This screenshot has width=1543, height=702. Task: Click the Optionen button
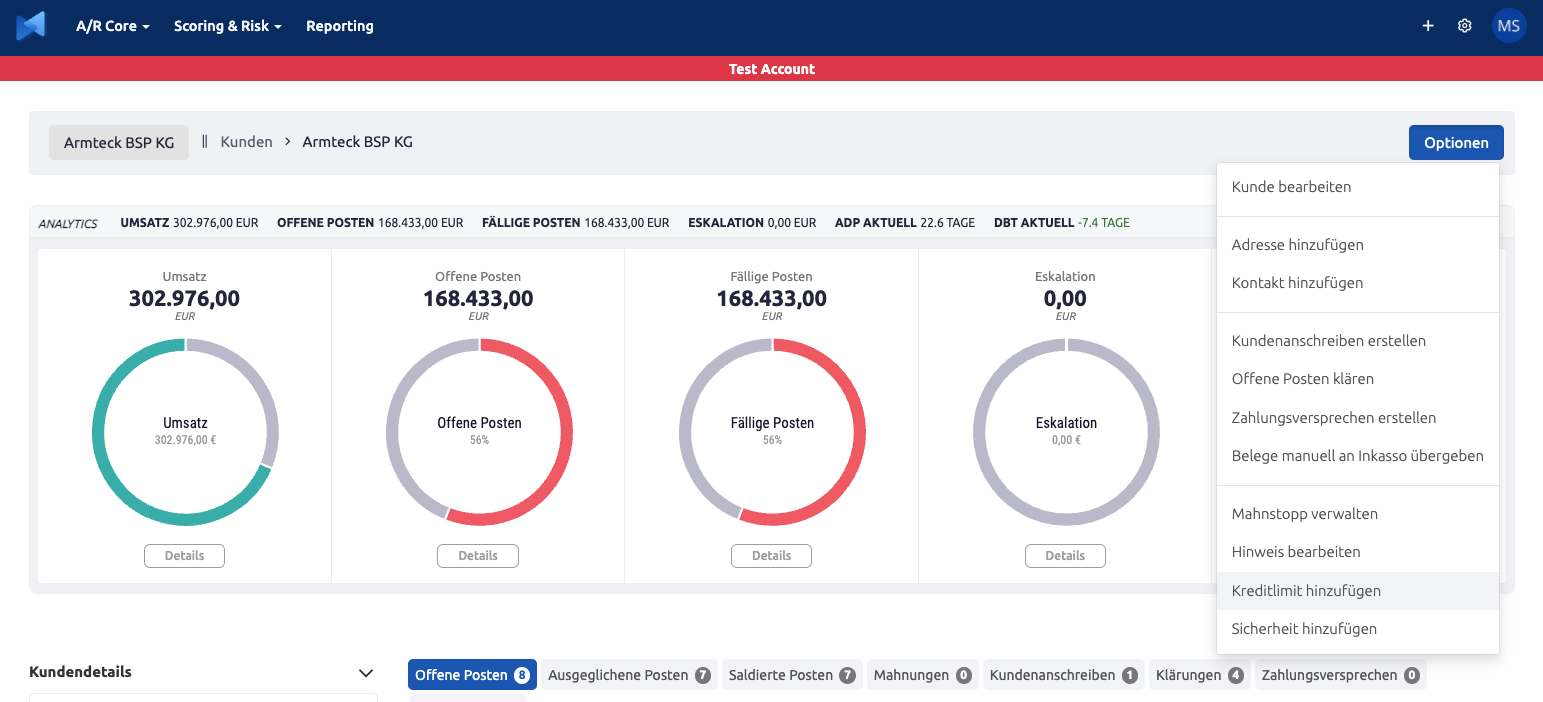click(x=1456, y=142)
